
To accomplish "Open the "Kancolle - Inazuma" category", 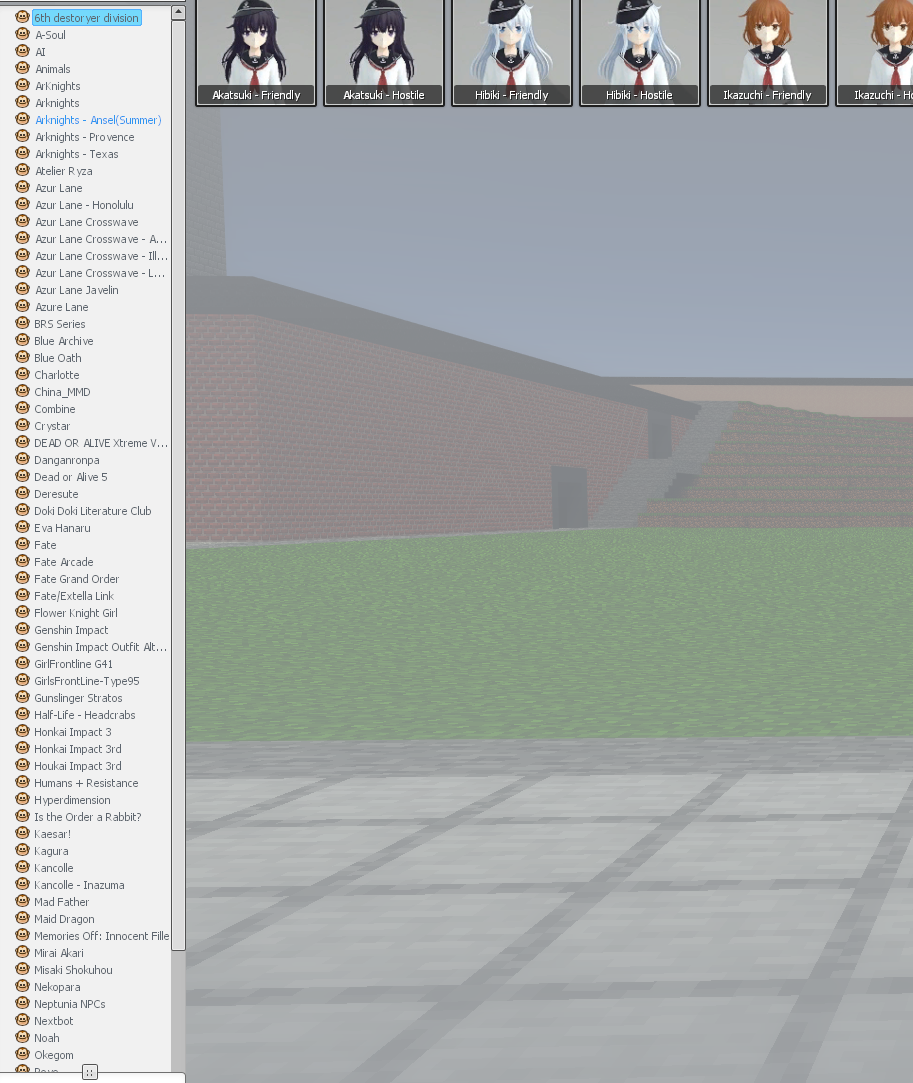I will [79, 885].
